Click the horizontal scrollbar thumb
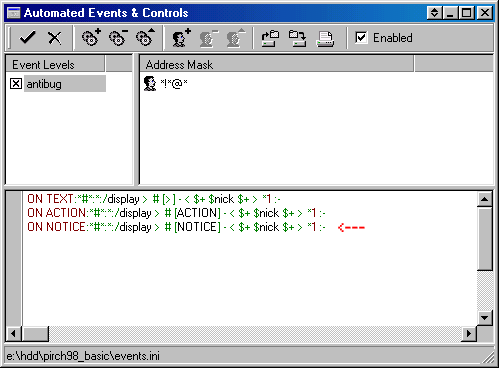The height and width of the screenshot is (368, 499). (35, 333)
